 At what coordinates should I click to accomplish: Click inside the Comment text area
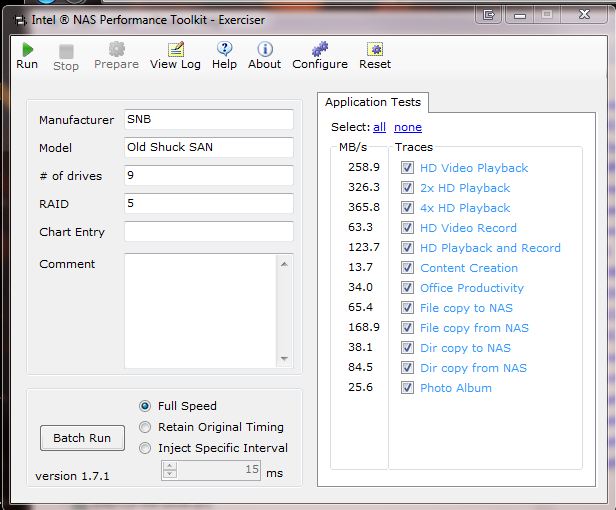pos(200,311)
